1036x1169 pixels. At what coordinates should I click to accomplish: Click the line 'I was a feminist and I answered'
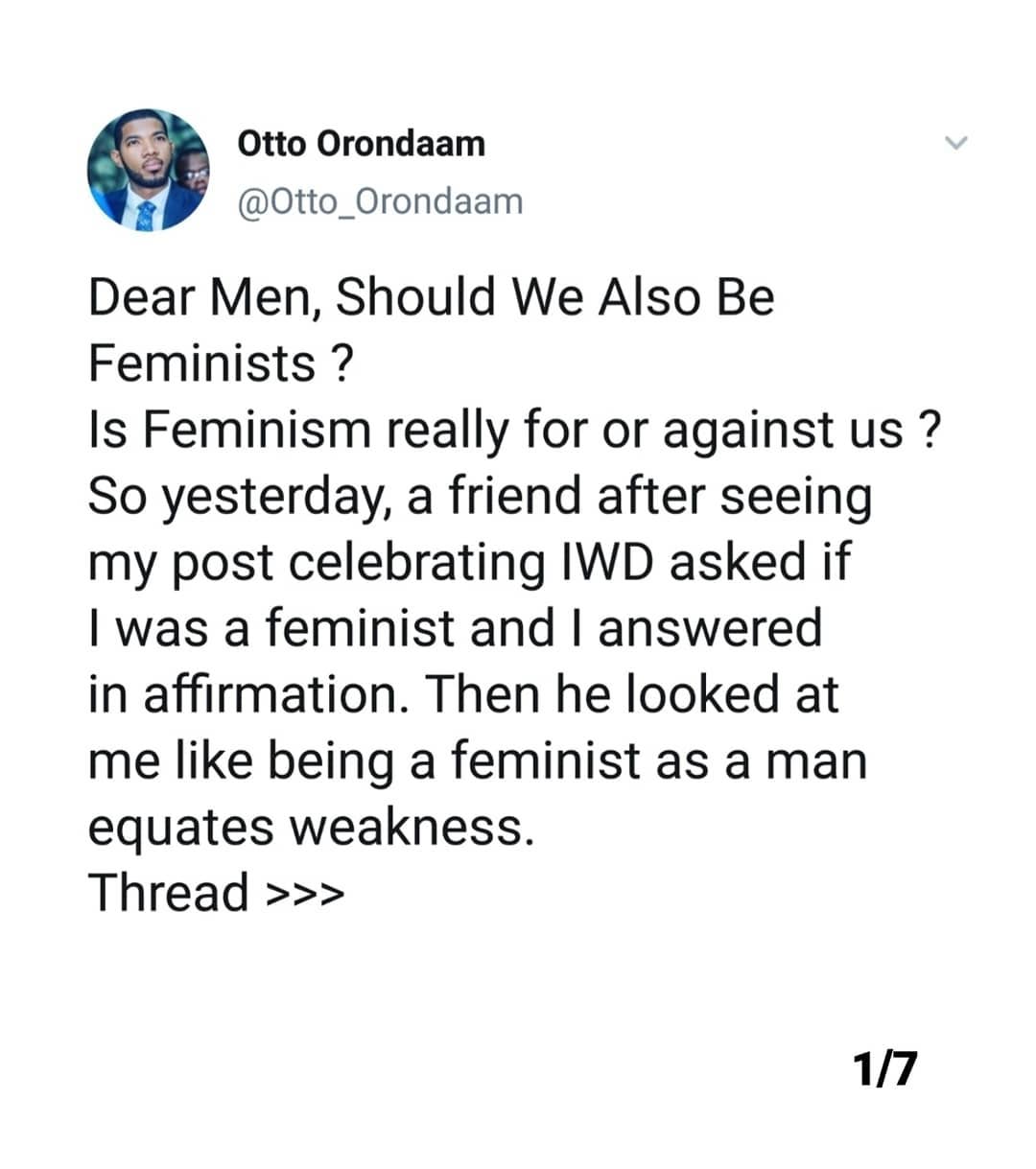[456, 628]
